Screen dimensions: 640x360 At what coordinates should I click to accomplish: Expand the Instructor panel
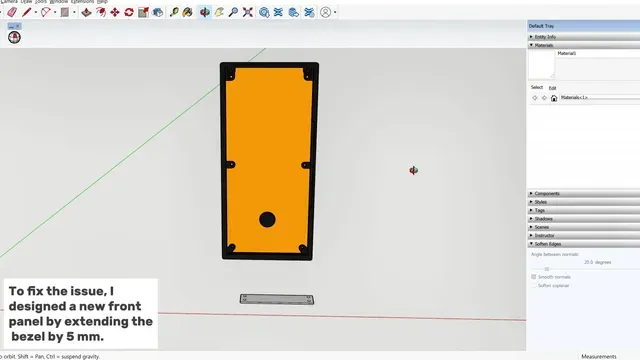pos(584,236)
